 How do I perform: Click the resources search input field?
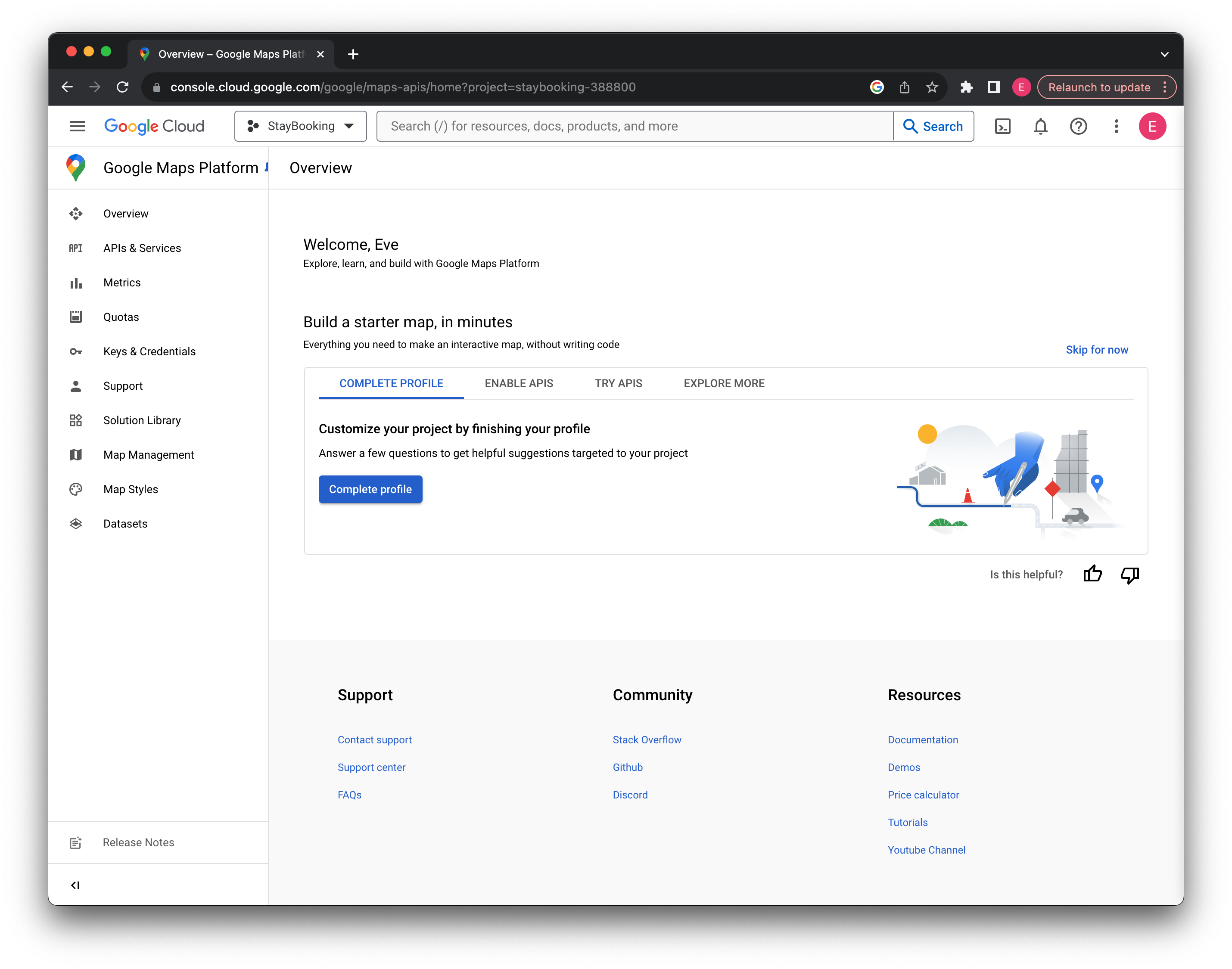(x=635, y=126)
